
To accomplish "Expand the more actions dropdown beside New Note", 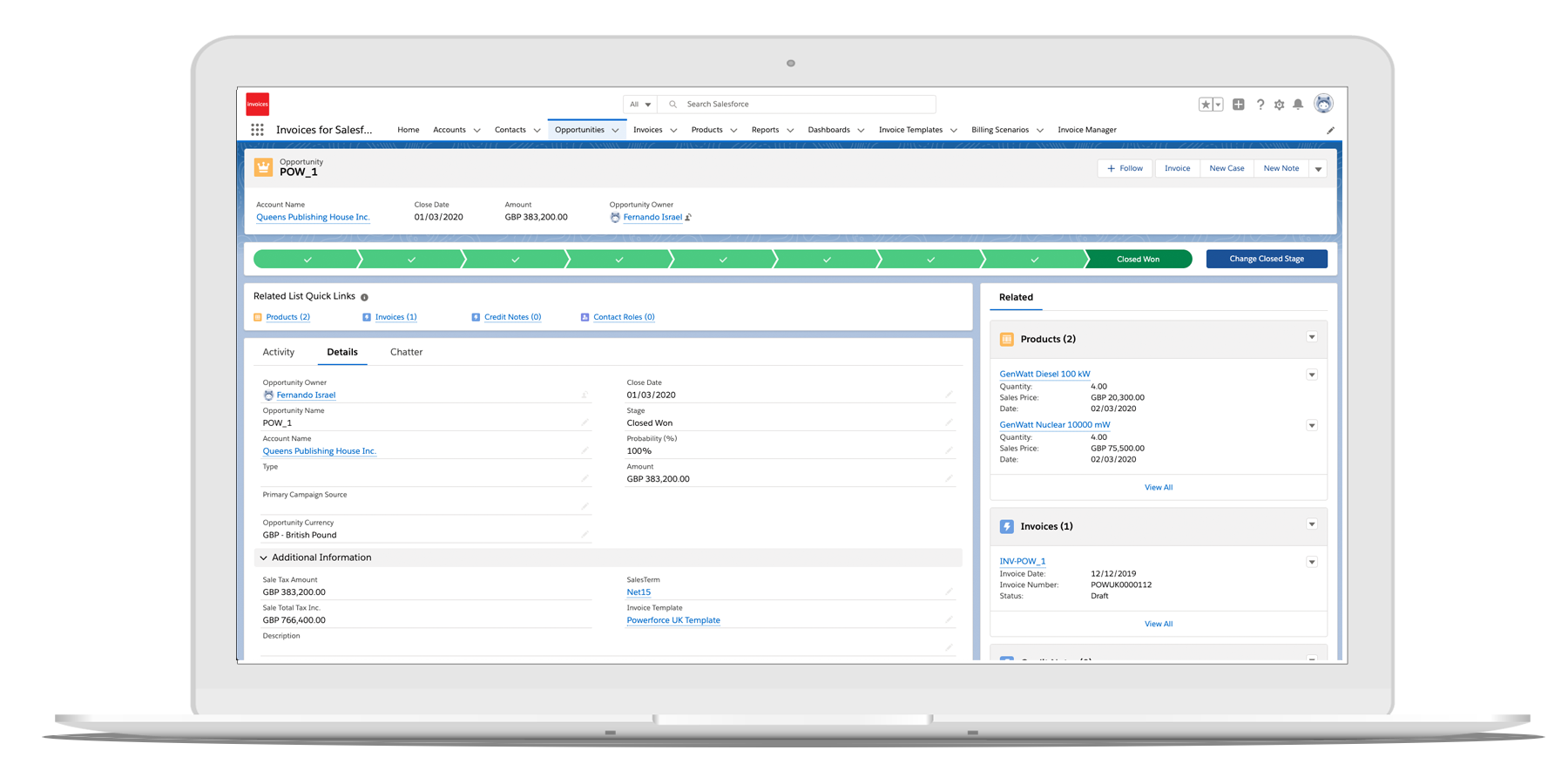I will (1318, 169).
